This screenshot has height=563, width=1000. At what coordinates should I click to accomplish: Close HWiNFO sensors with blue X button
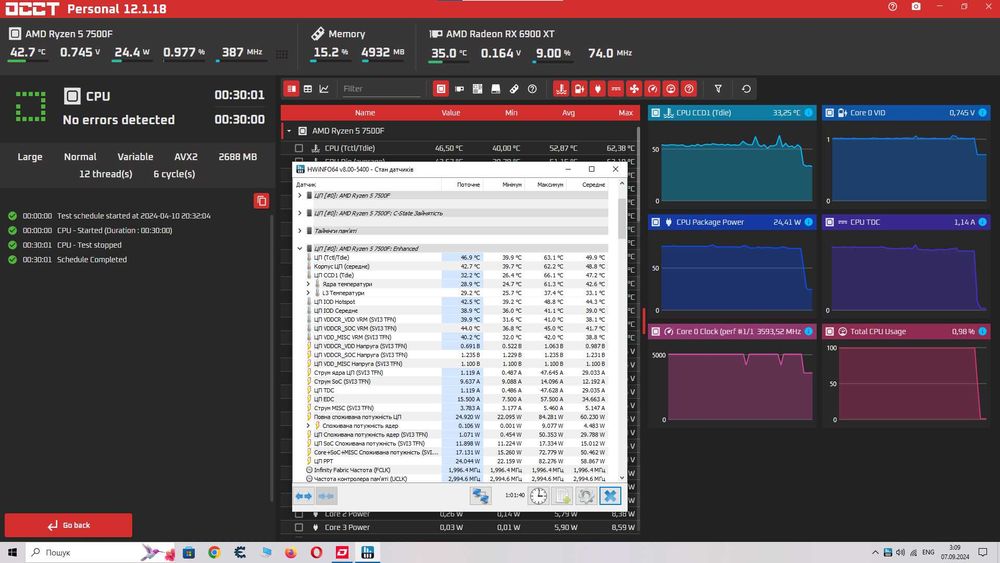pyautogui.click(x=610, y=496)
